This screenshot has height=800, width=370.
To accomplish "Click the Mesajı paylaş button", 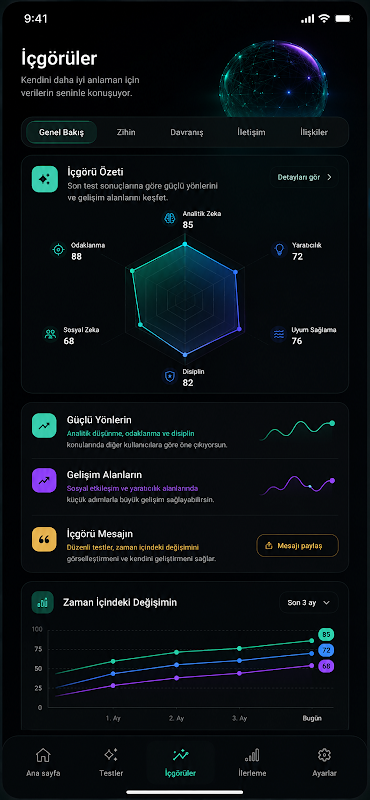I will click(x=298, y=545).
